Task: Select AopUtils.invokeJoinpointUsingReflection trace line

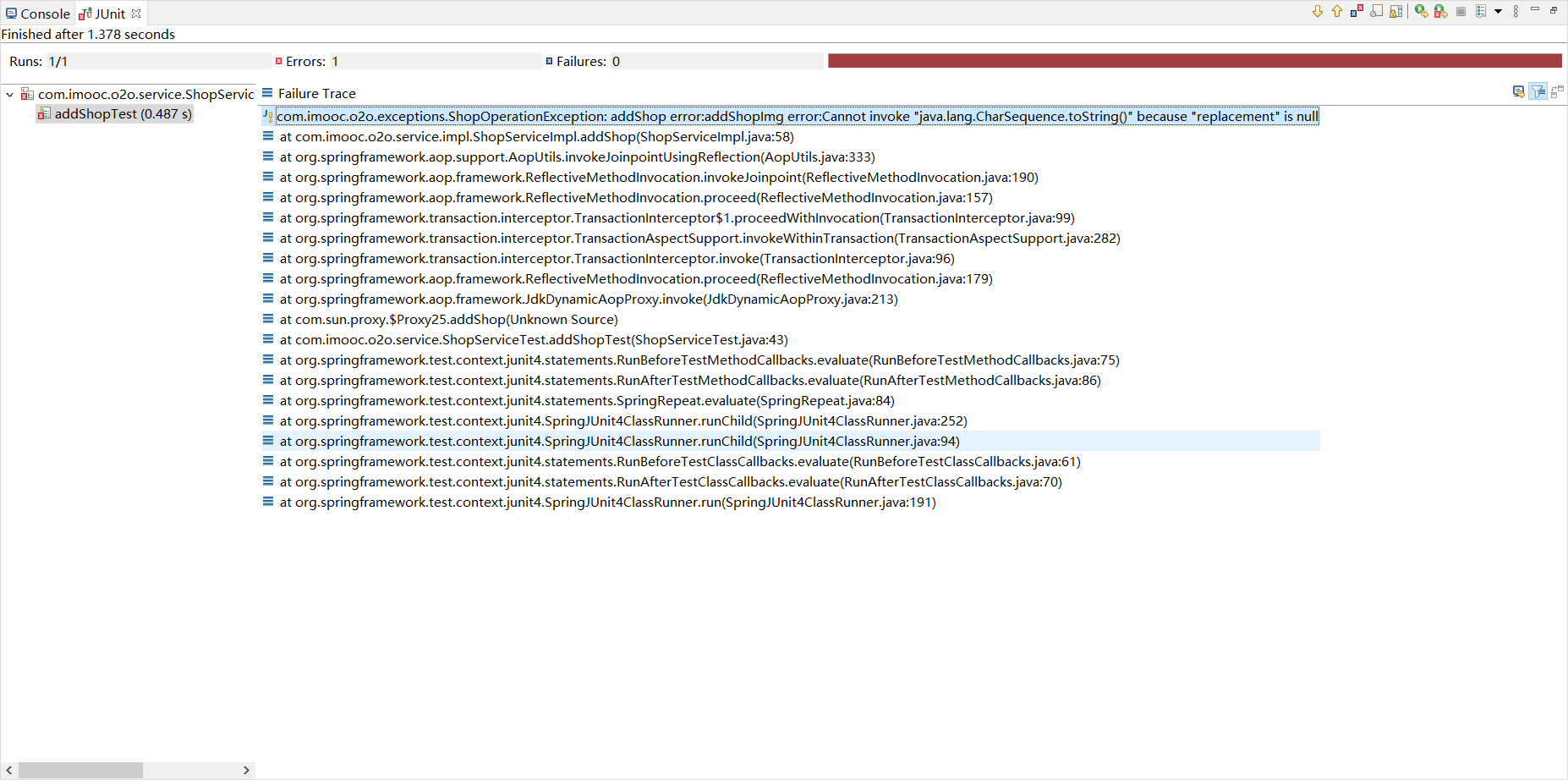Action: [577, 157]
